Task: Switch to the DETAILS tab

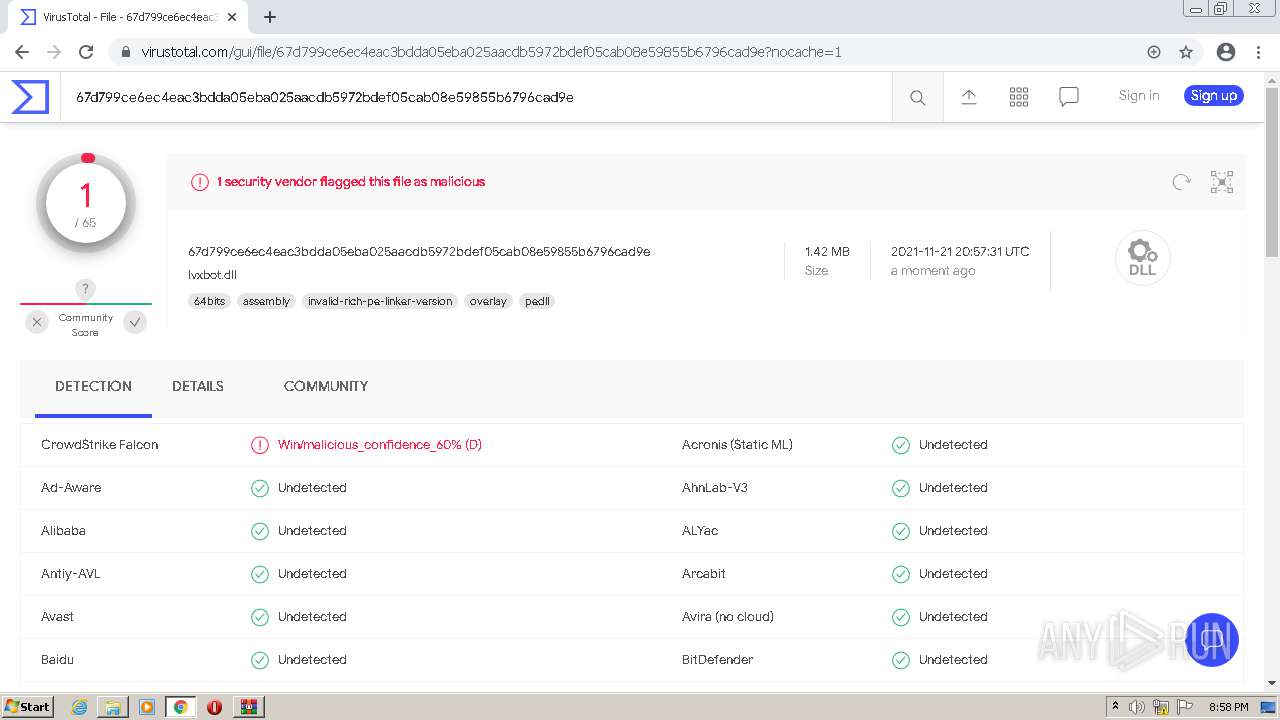Action: pyautogui.click(x=198, y=386)
